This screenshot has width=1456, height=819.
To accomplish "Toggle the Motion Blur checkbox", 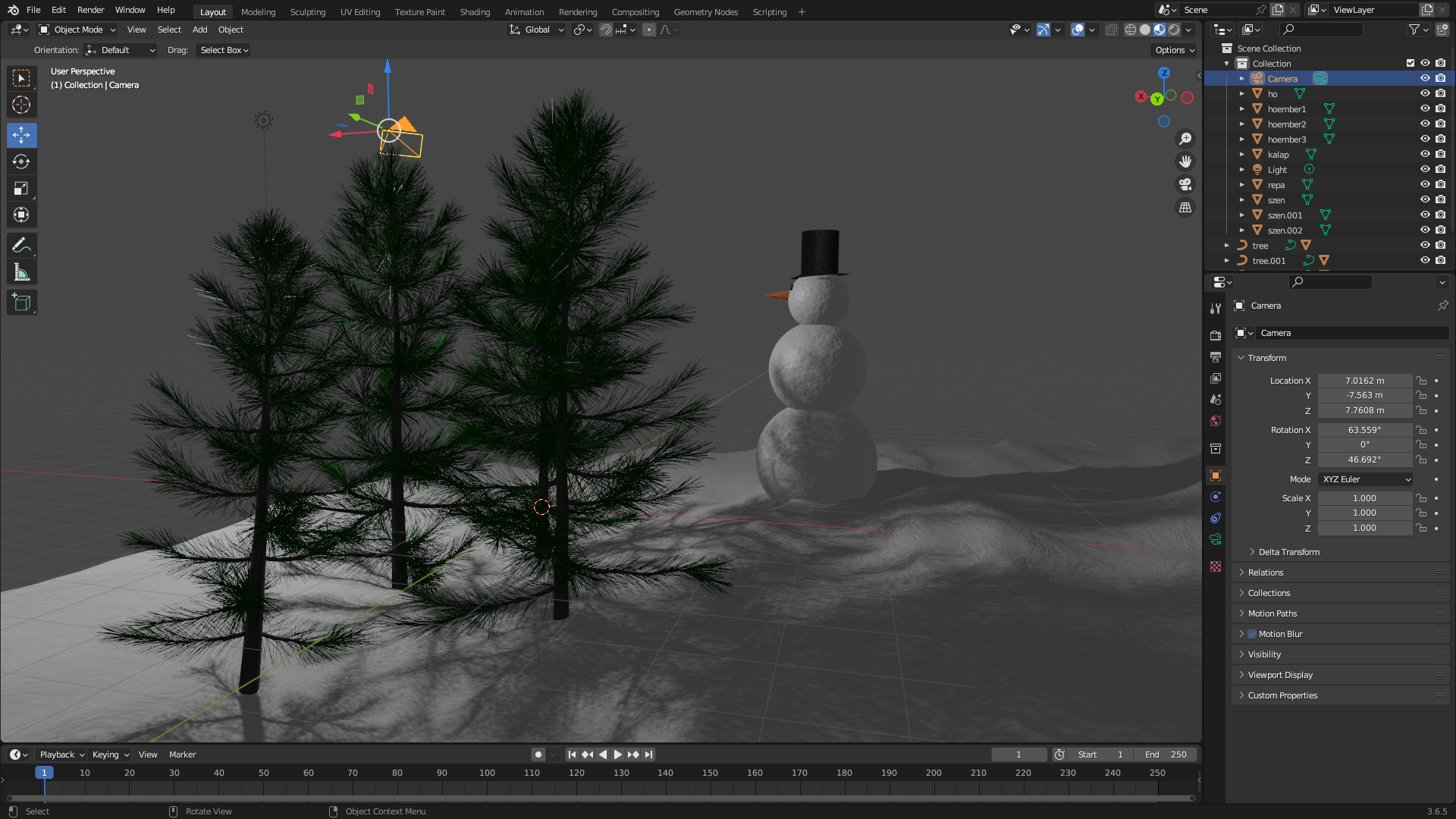I will [x=1252, y=634].
